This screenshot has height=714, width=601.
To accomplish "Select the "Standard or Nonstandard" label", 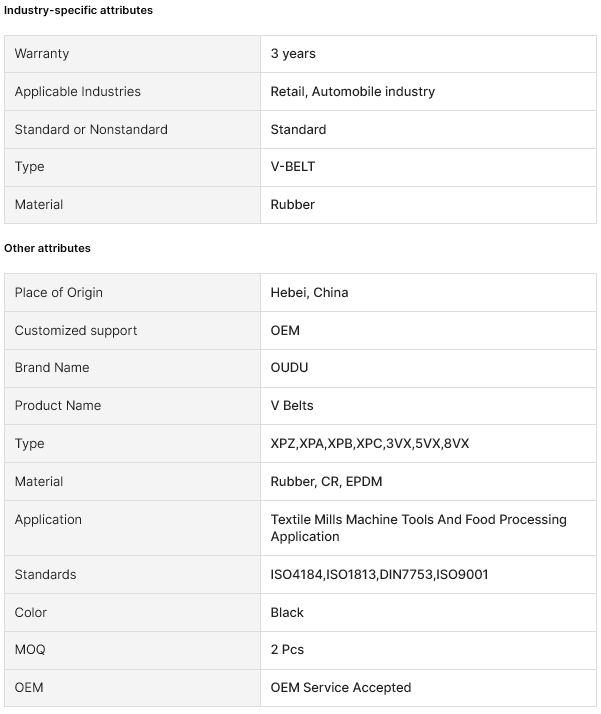I will coord(91,130).
